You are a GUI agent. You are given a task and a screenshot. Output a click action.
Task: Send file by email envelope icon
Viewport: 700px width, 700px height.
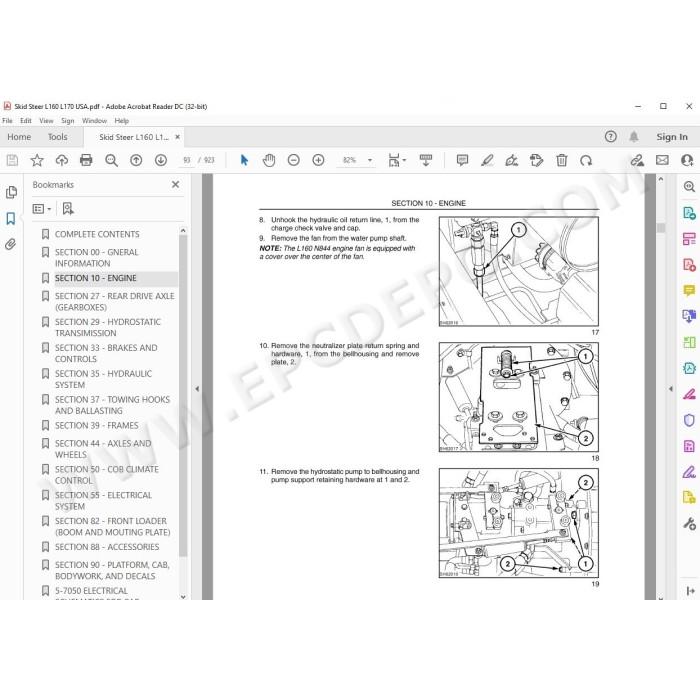pos(662,160)
